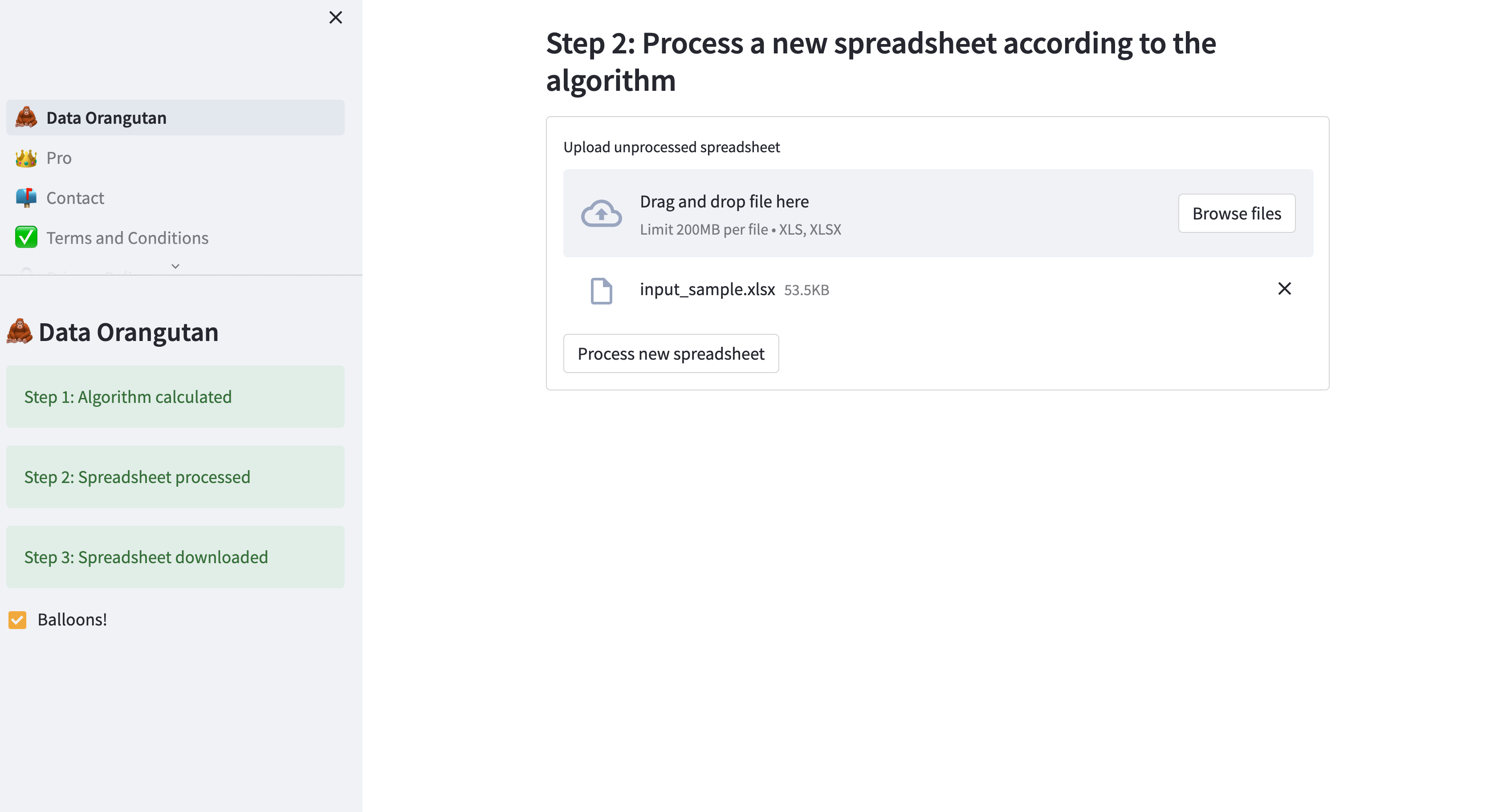Click Step 3: Spreadsheet downloaded status box
This screenshot has height=812, width=1490.
coord(175,557)
